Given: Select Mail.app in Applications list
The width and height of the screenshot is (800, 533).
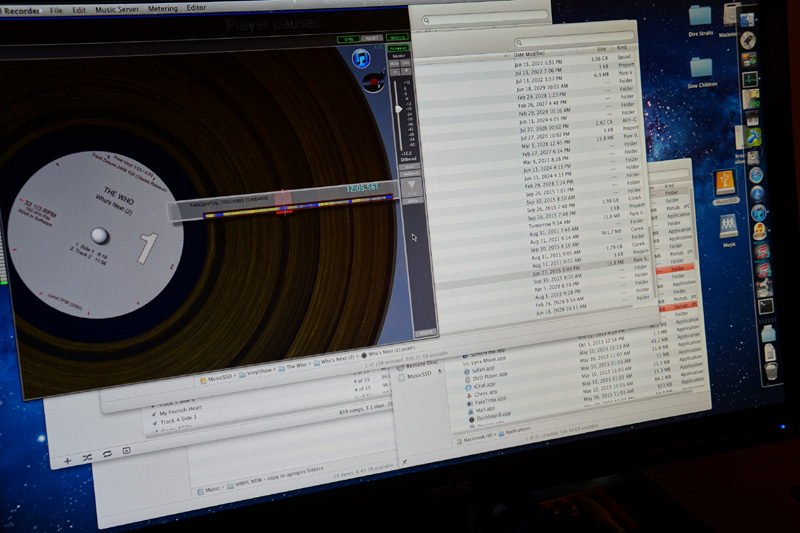Looking at the screenshot, I should point(480,410).
